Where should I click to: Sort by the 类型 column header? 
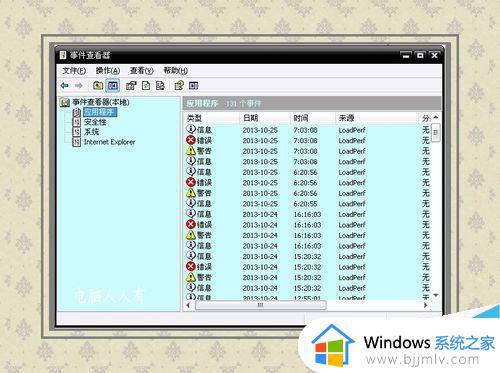(211, 118)
